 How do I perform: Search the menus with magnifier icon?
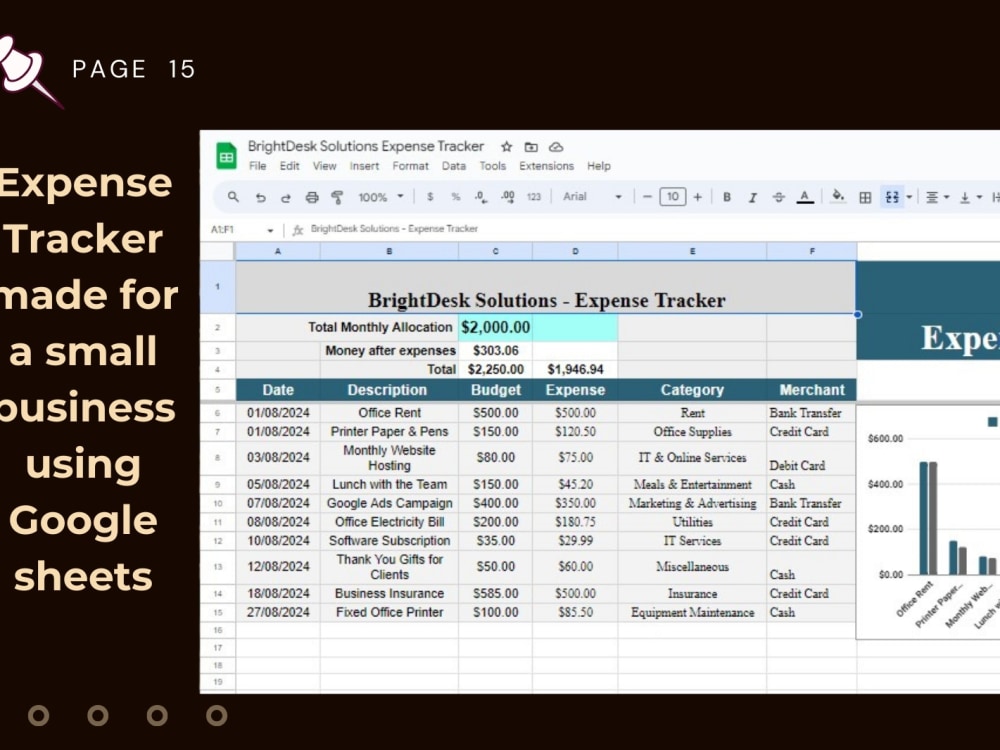[x=233, y=197]
